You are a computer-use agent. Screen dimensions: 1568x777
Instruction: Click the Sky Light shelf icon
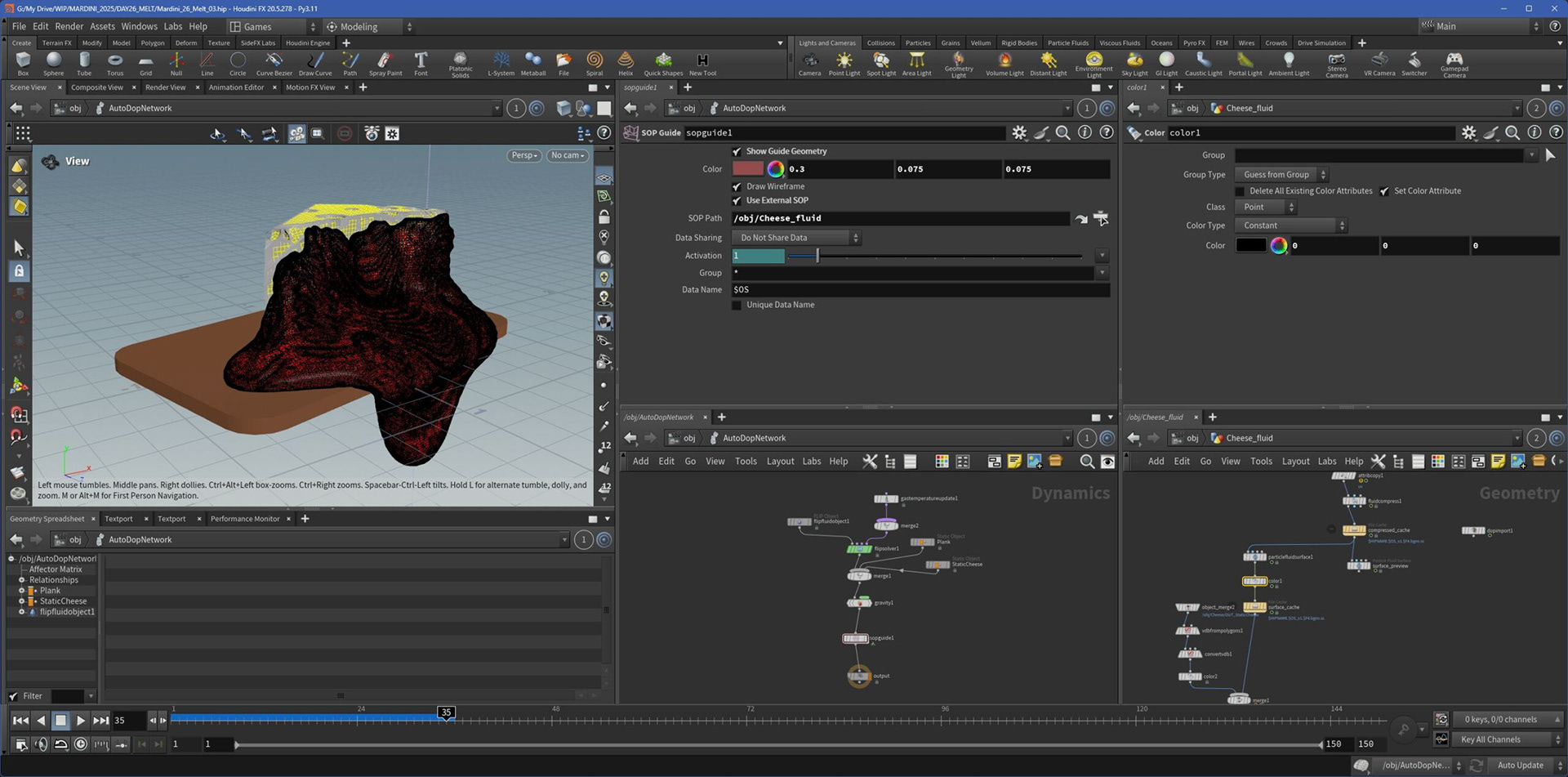(1134, 64)
